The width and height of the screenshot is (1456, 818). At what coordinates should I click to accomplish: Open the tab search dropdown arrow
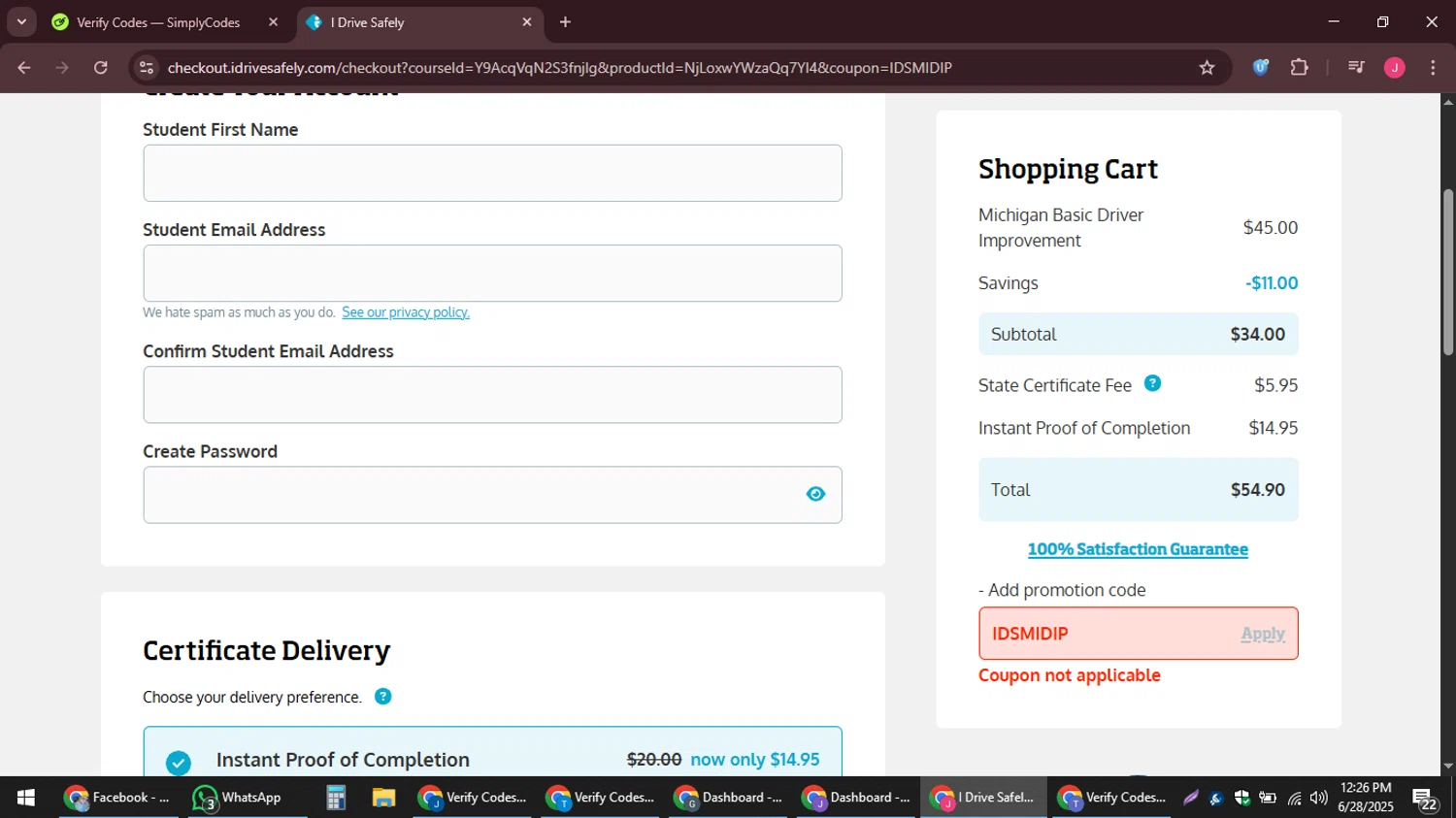21,21
